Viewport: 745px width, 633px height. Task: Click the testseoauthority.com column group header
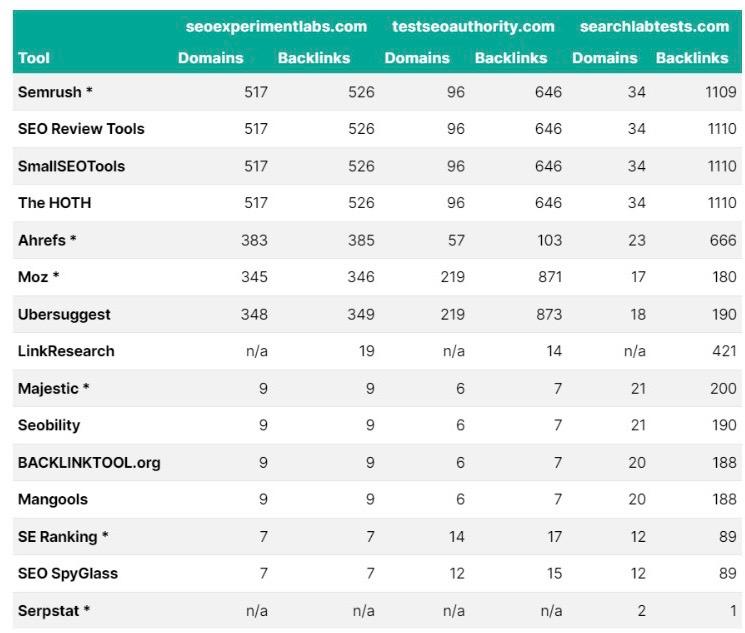point(473,26)
